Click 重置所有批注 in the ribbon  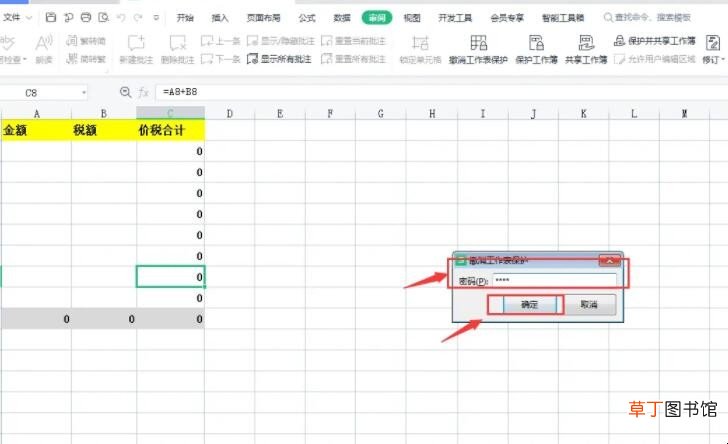(353, 59)
